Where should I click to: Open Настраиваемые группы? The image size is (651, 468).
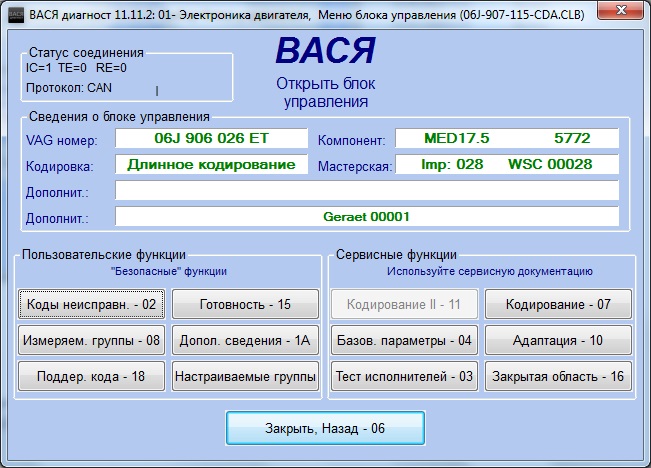pos(245,376)
